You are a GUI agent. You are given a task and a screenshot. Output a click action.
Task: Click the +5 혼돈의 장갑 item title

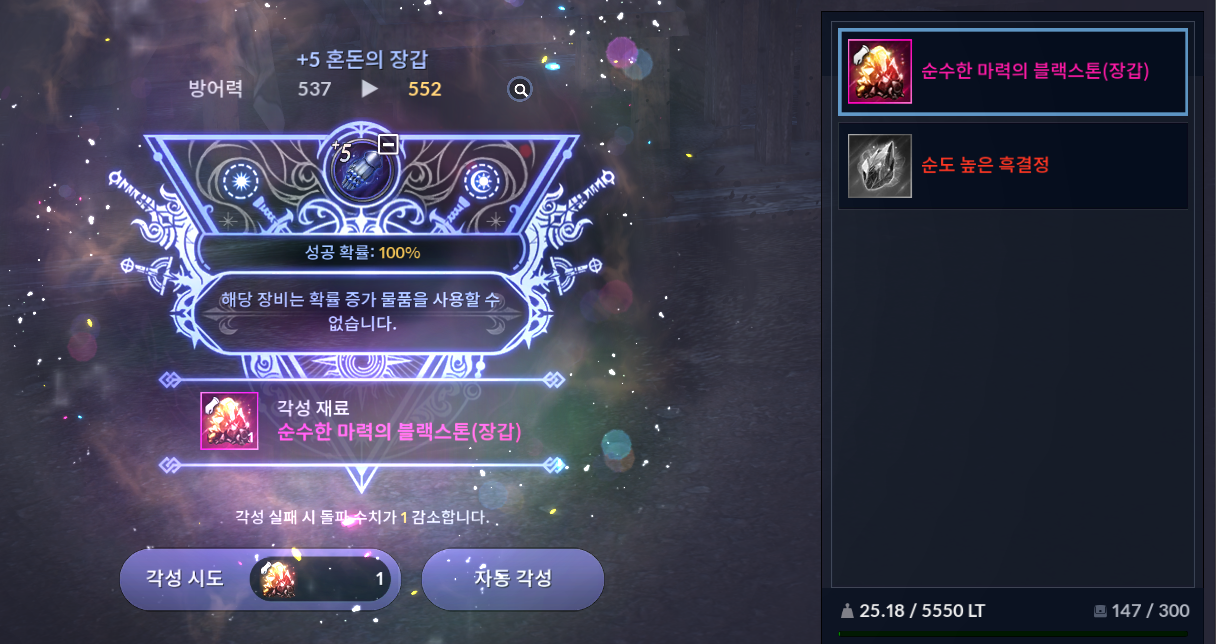tap(369, 60)
